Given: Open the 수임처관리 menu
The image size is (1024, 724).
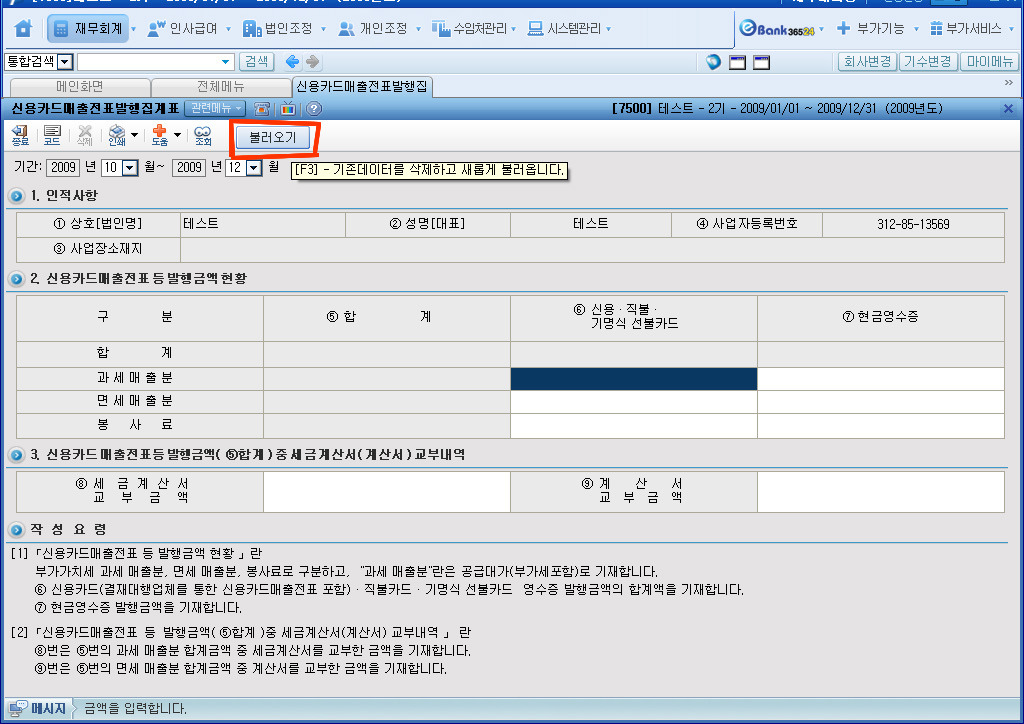Looking at the screenshot, I should coord(469,29).
